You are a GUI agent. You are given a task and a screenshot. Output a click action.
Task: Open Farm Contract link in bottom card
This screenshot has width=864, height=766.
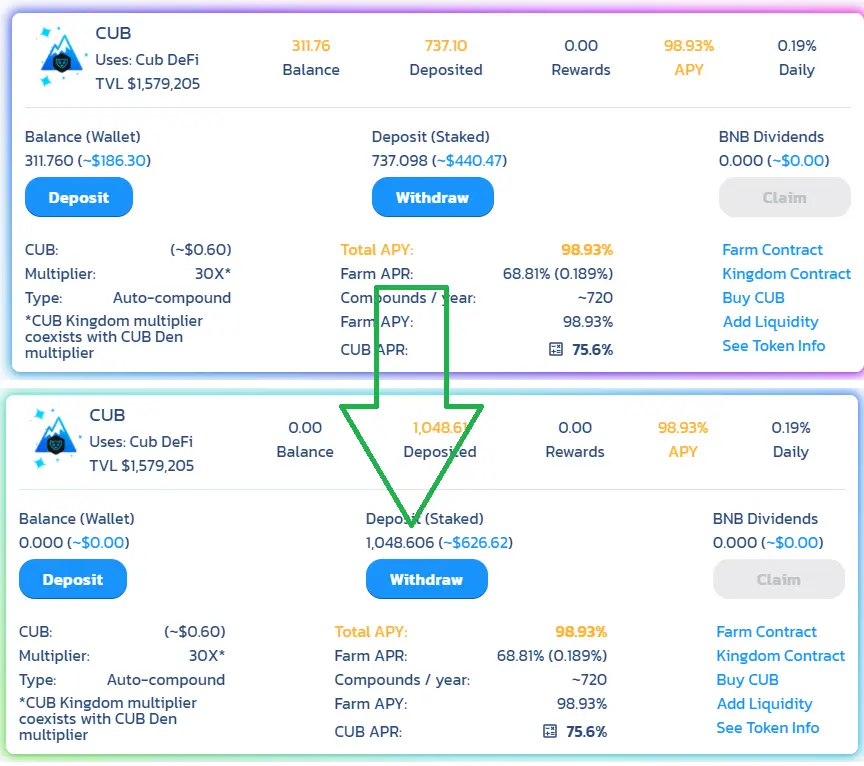(766, 632)
